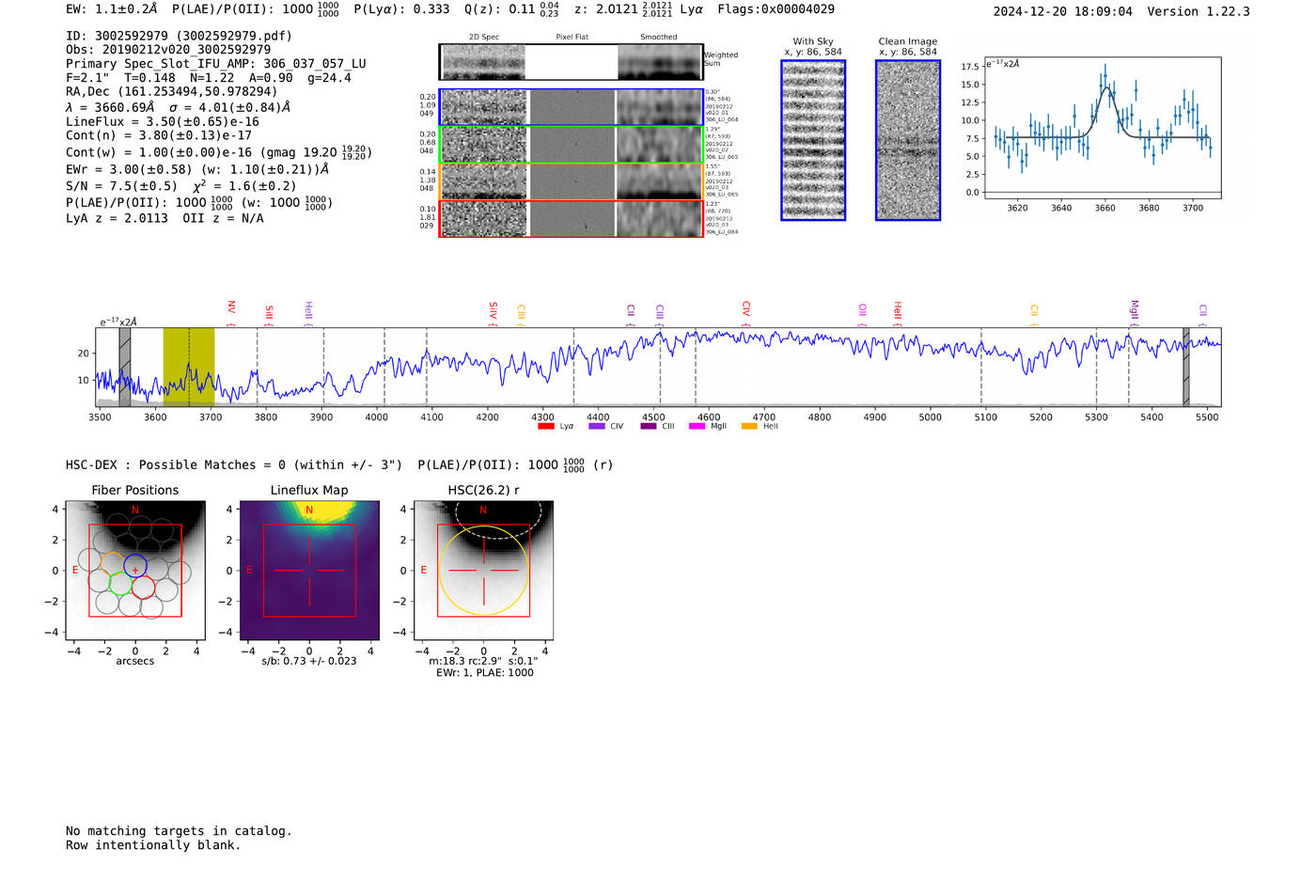
Task: Click the 306_LU_064 fiber label
Action: pyautogui.click(x=722, y=119)
